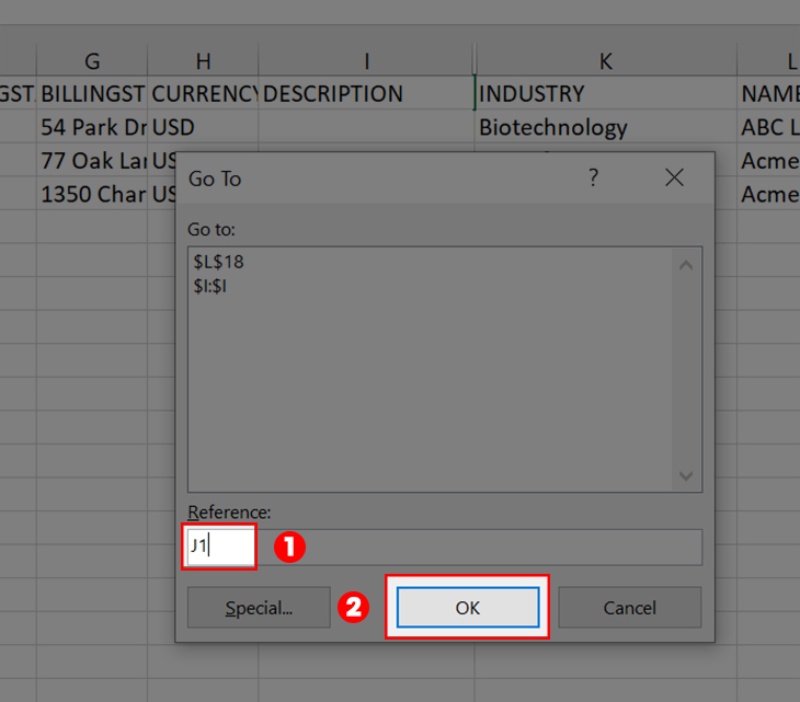The height and width of the screenshot is (702, 800).
Task: Select $L$18 in the Go to list
Action: pos(219,262)
